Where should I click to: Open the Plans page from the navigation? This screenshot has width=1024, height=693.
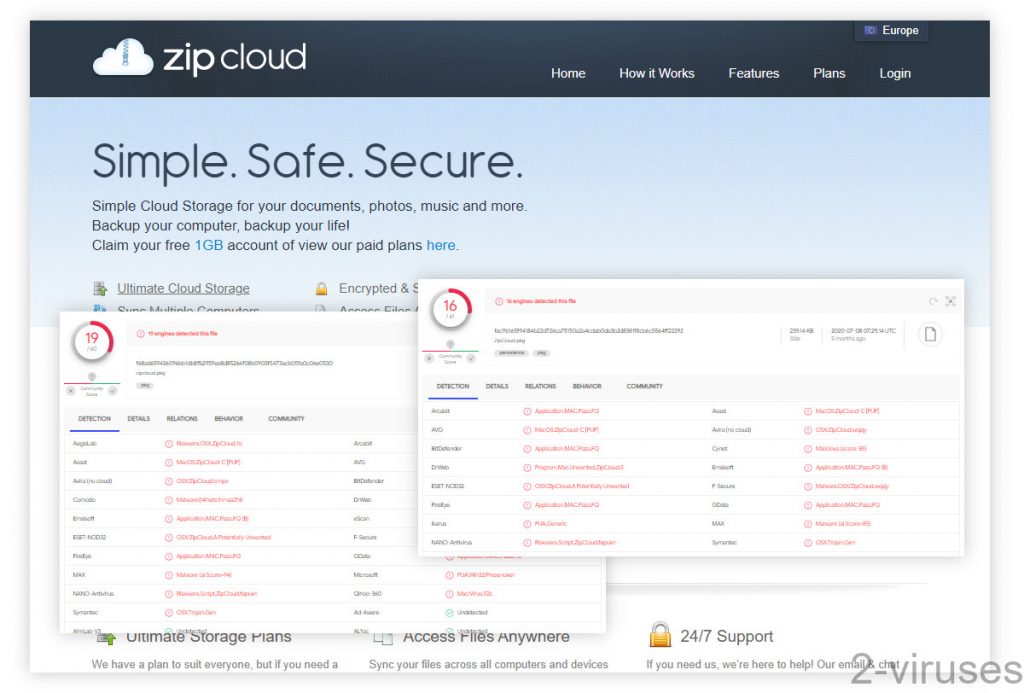(828, 73)
